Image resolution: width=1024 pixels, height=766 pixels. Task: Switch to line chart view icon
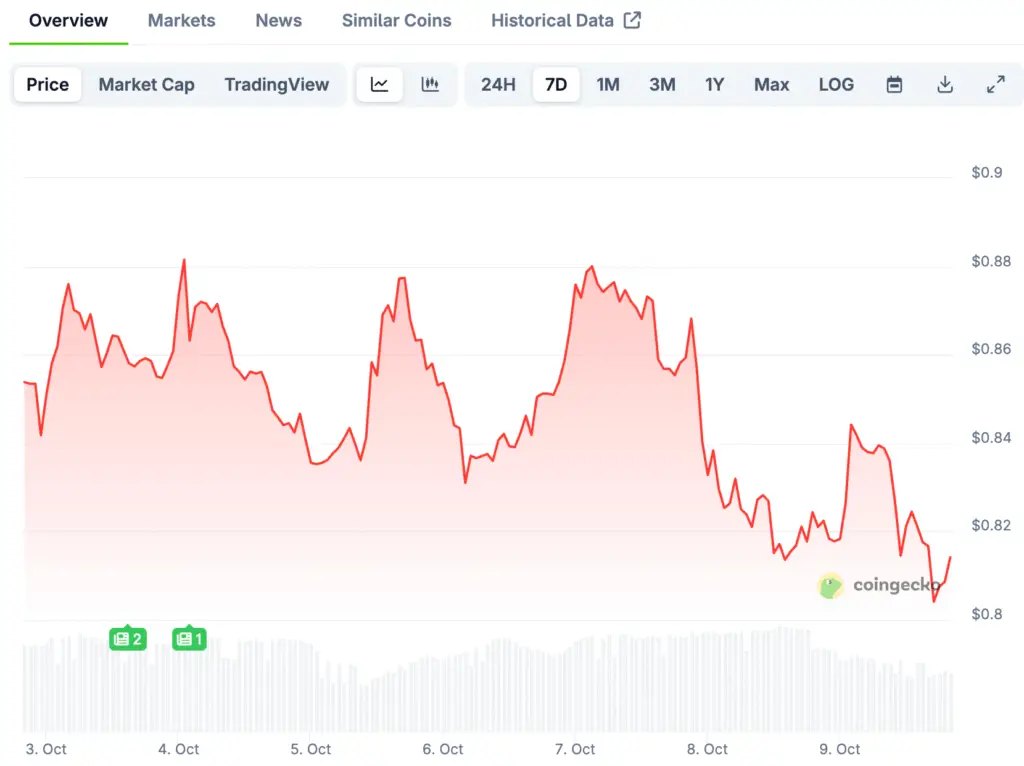point(379,85)
